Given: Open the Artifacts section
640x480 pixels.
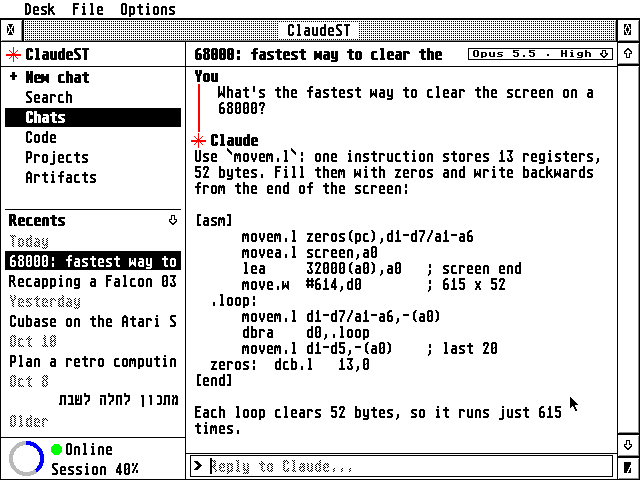Looking at the screenshot, I should coord(93,178).
